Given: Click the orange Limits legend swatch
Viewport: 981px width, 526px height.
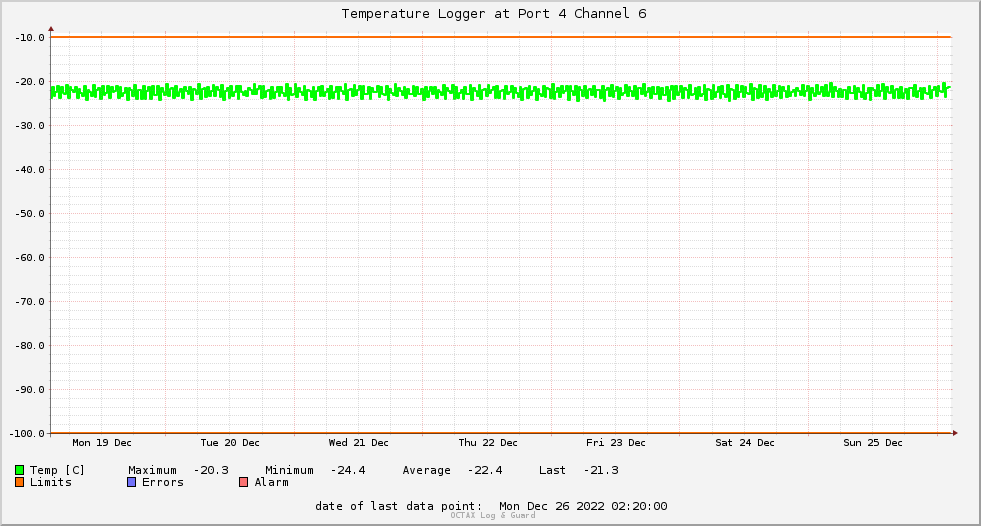Looking at the screenshot, I should [19, 482].
